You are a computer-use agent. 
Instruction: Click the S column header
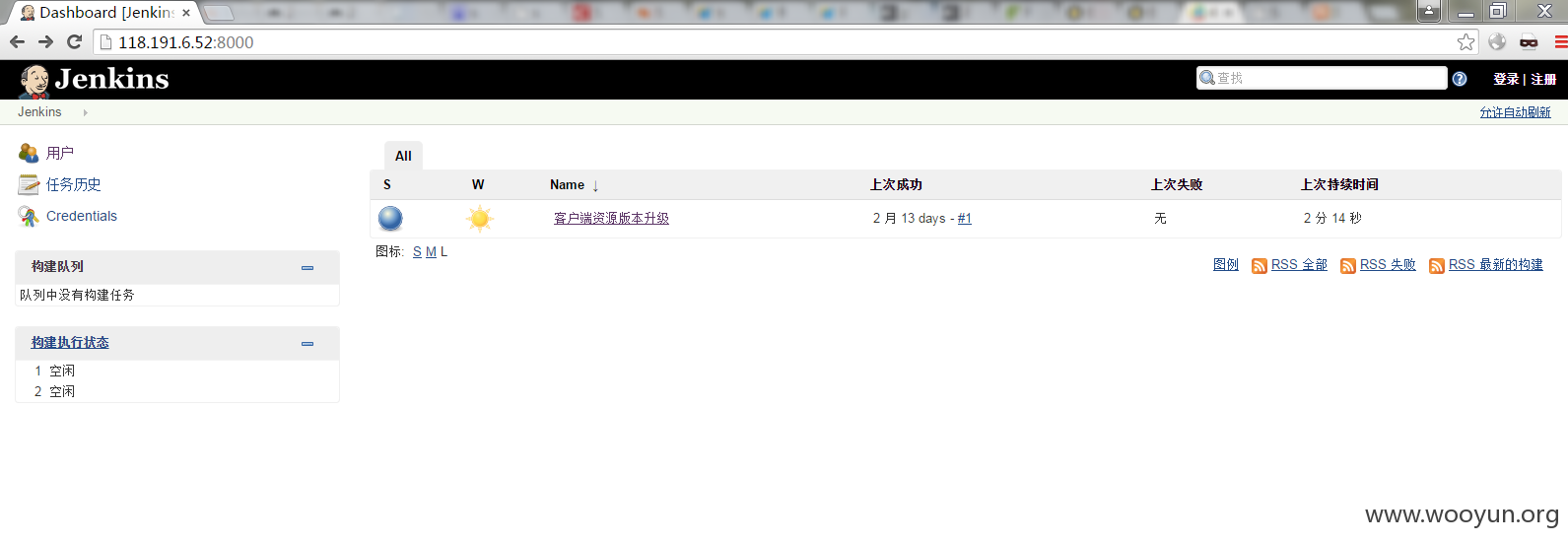(387, 185)
